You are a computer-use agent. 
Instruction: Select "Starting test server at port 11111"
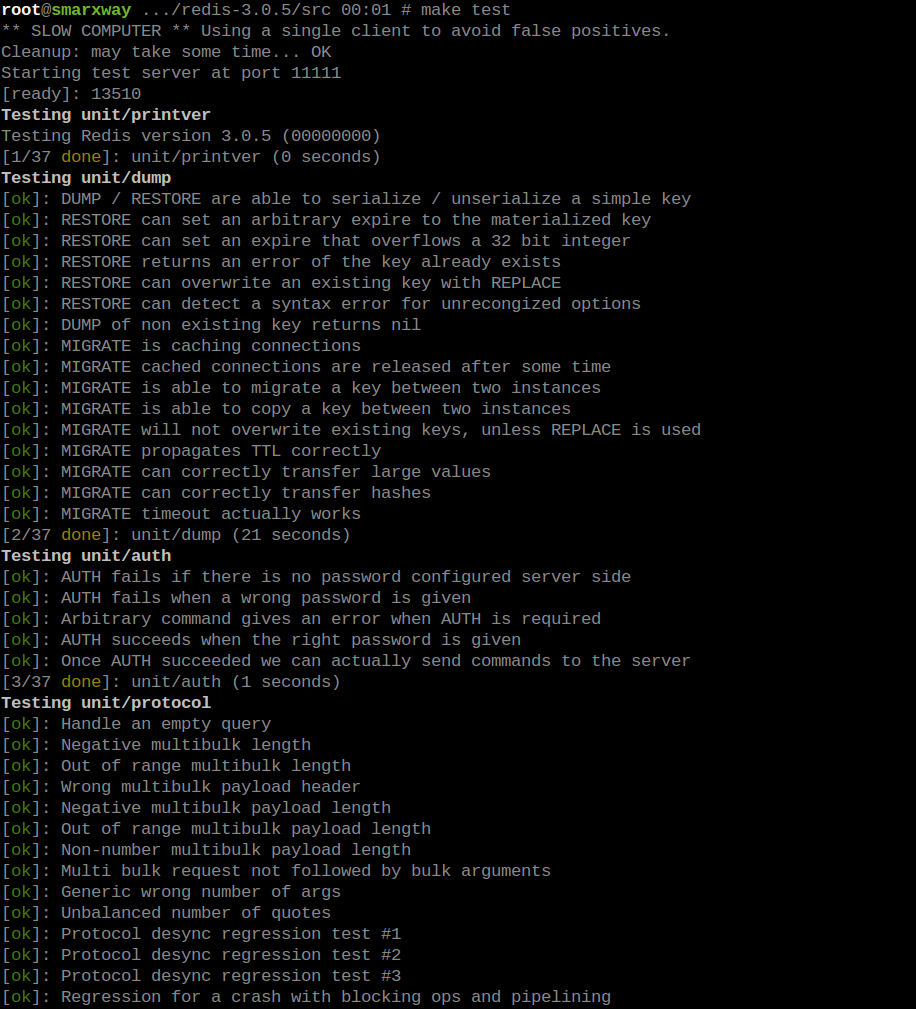[x=171, y=73]
